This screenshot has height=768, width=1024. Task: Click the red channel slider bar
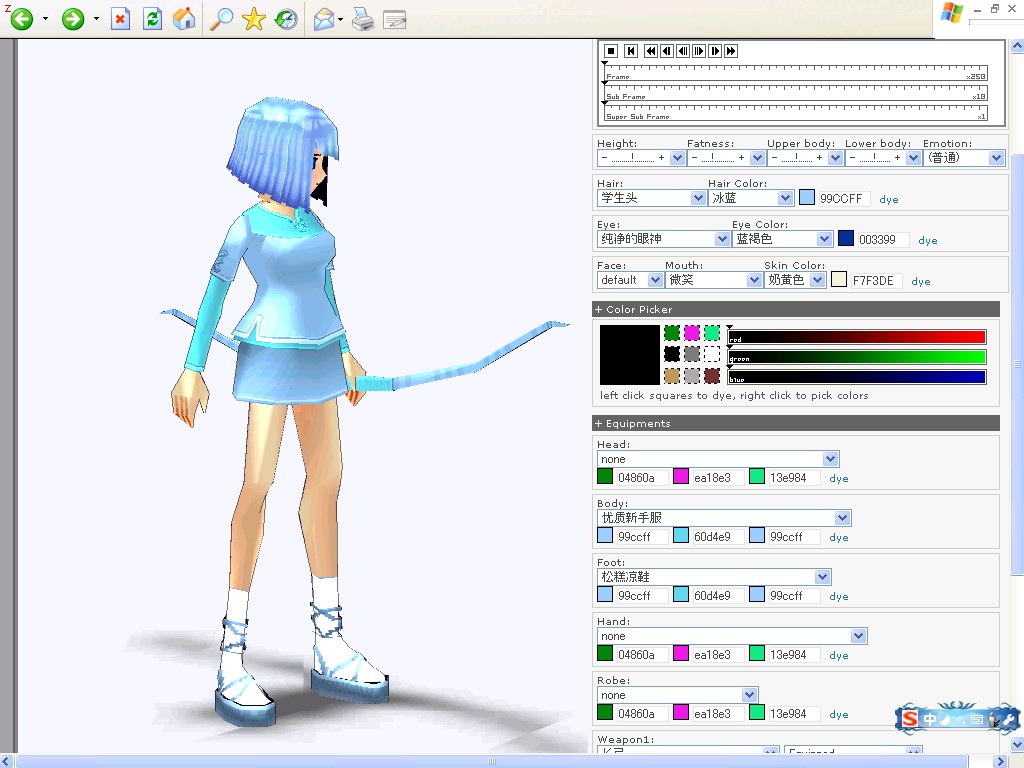tap(856, 337)
